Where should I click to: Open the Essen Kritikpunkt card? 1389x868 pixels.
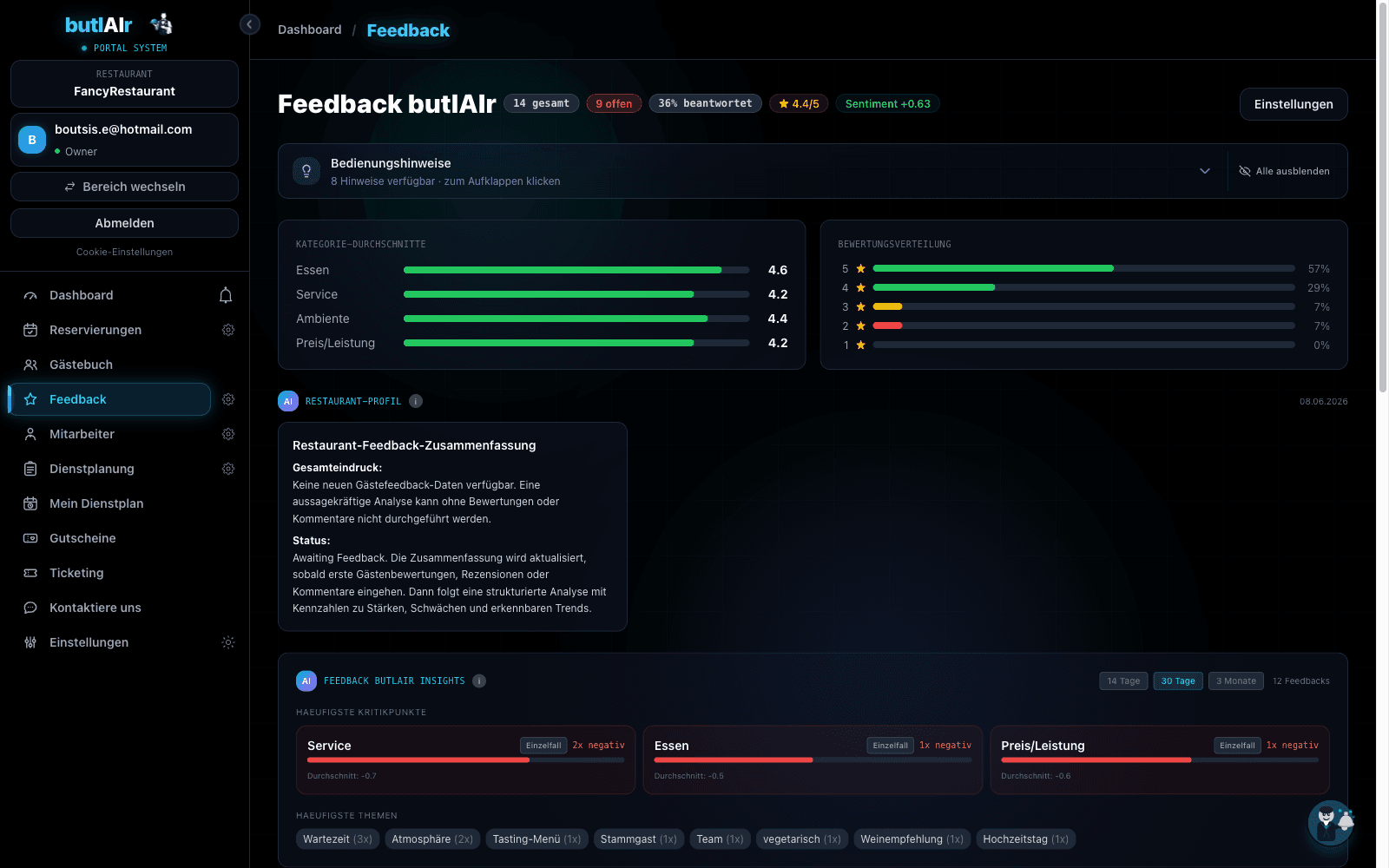[813, 759]
